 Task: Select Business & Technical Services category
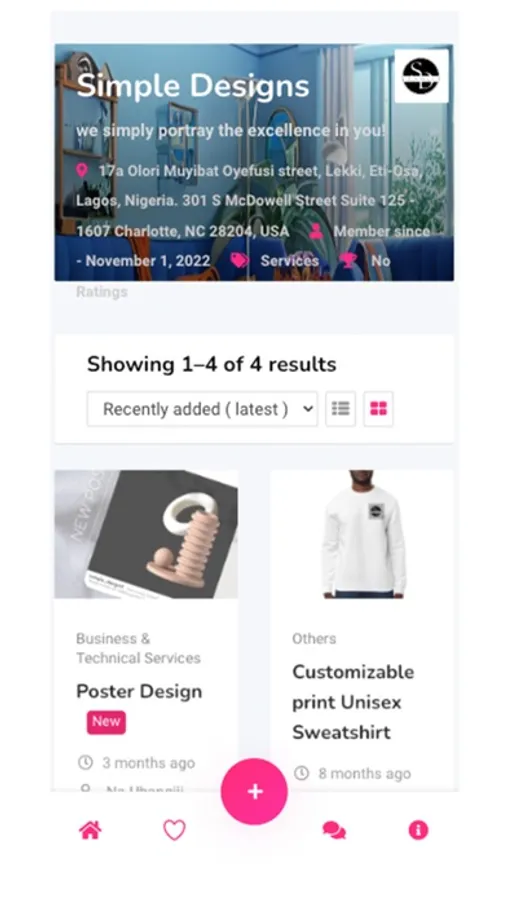pyautogui.click(x=138, y=648)
